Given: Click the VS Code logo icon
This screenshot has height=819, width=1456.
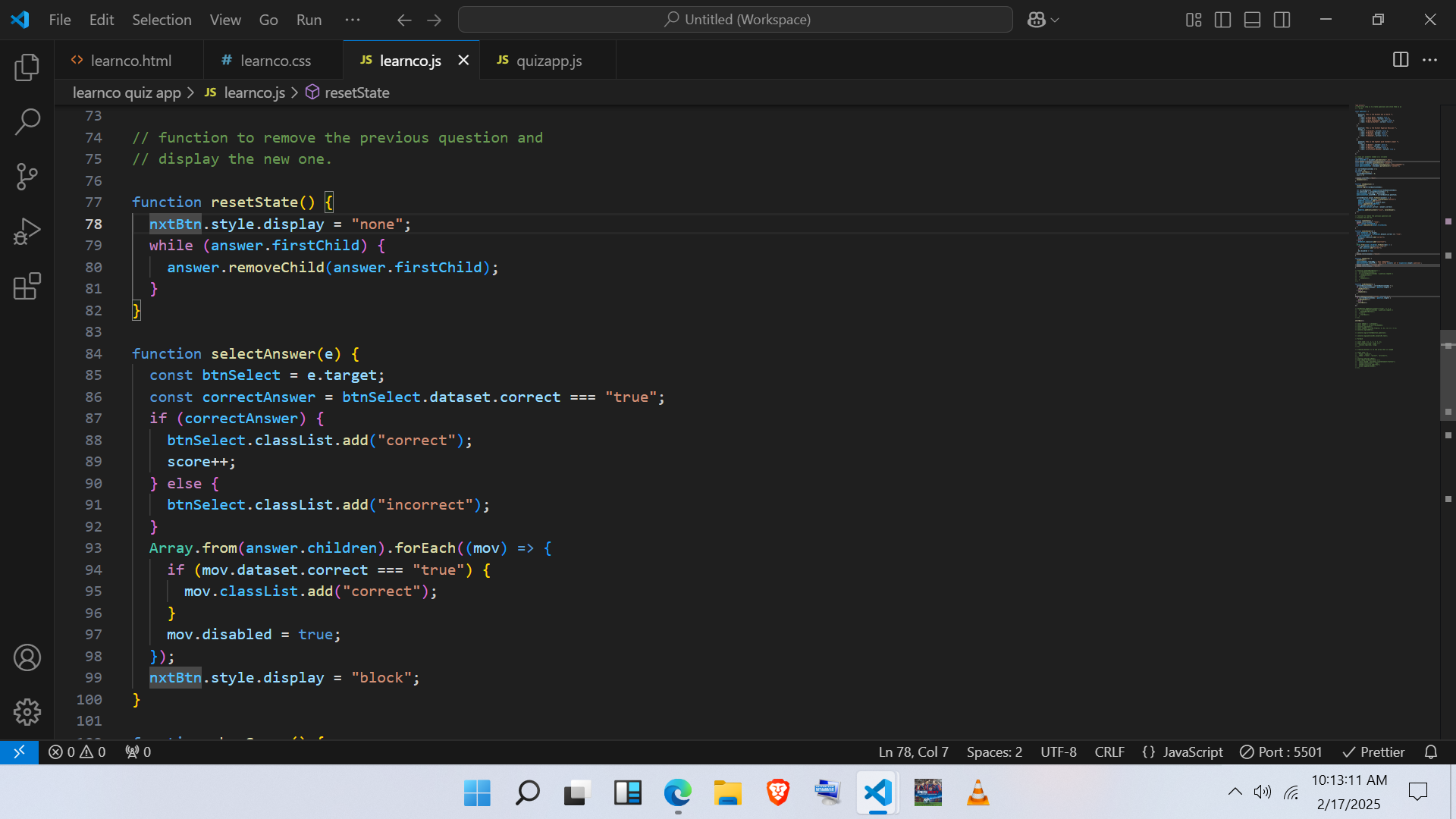Looking at the screenshot, I should [x=20, y=20].
